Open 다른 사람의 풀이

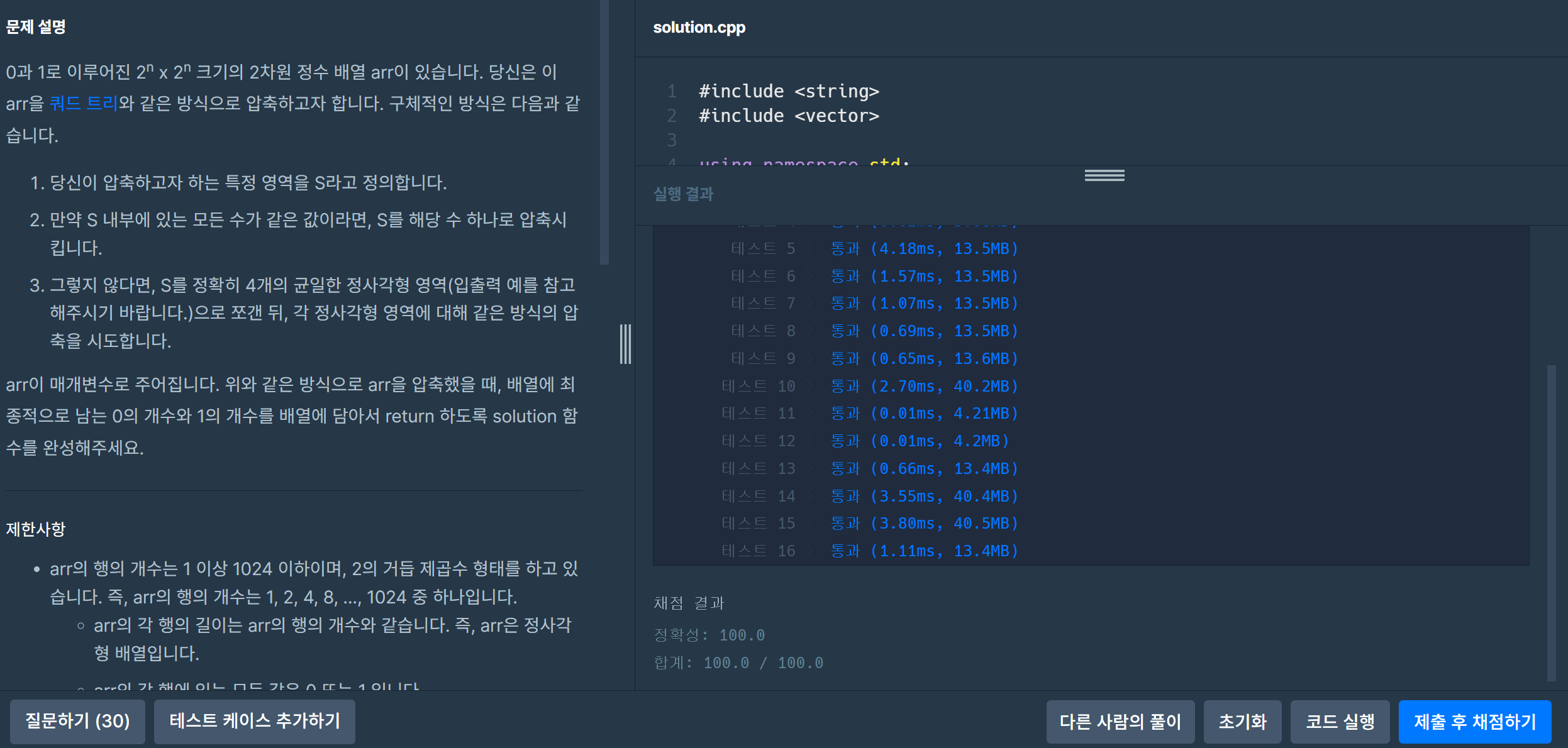tap(1120, 722)
